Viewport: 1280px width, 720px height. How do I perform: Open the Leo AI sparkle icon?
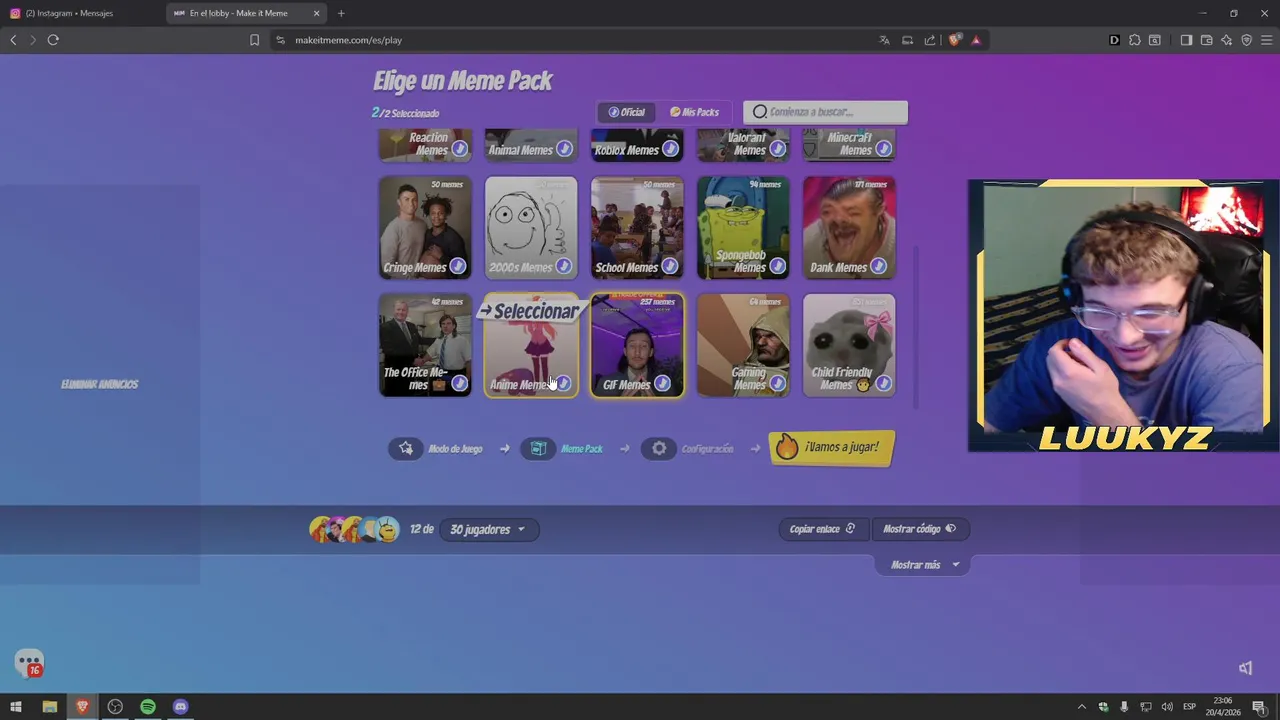(1226, 40)
